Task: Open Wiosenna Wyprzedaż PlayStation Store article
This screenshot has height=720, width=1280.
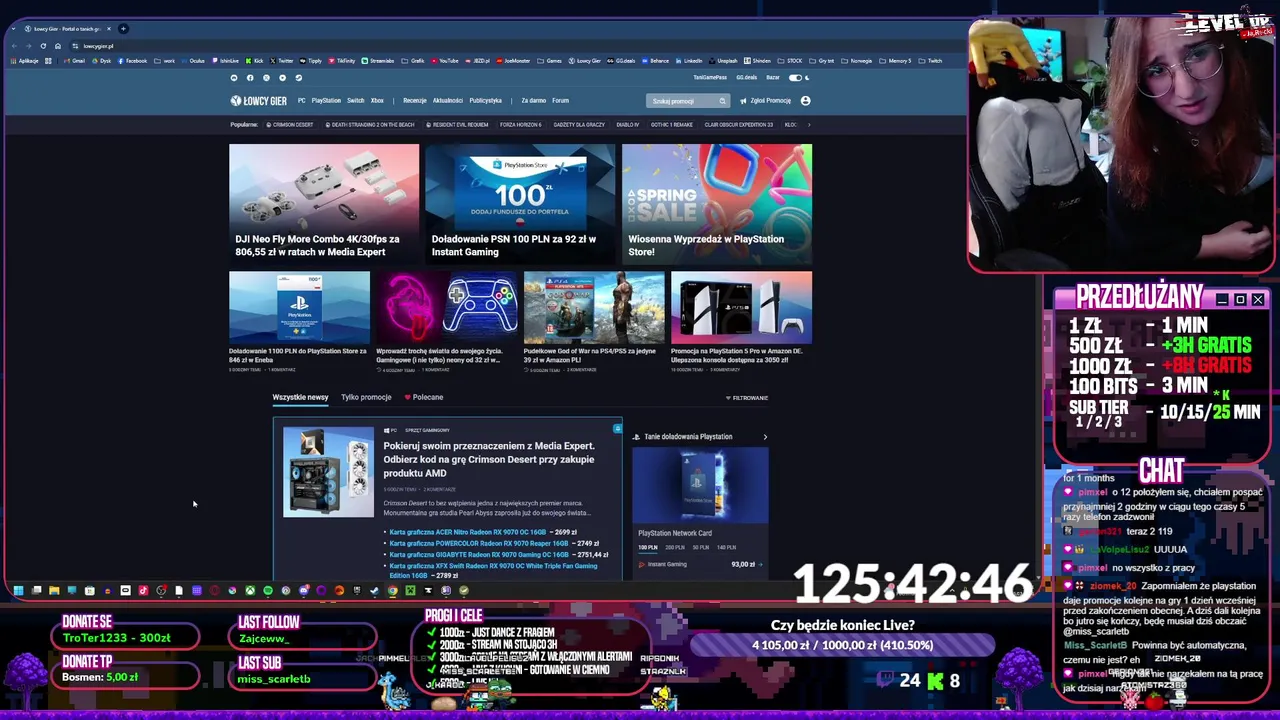Action: point(717,203)
